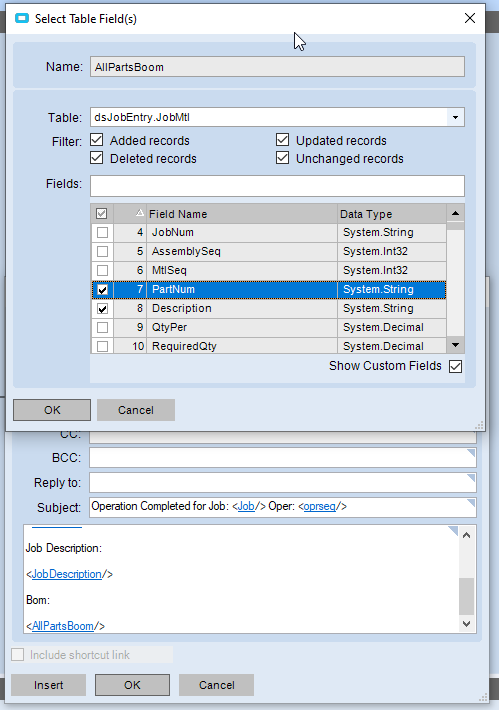Click the sort triangle in column header

[x=139, y=212]
